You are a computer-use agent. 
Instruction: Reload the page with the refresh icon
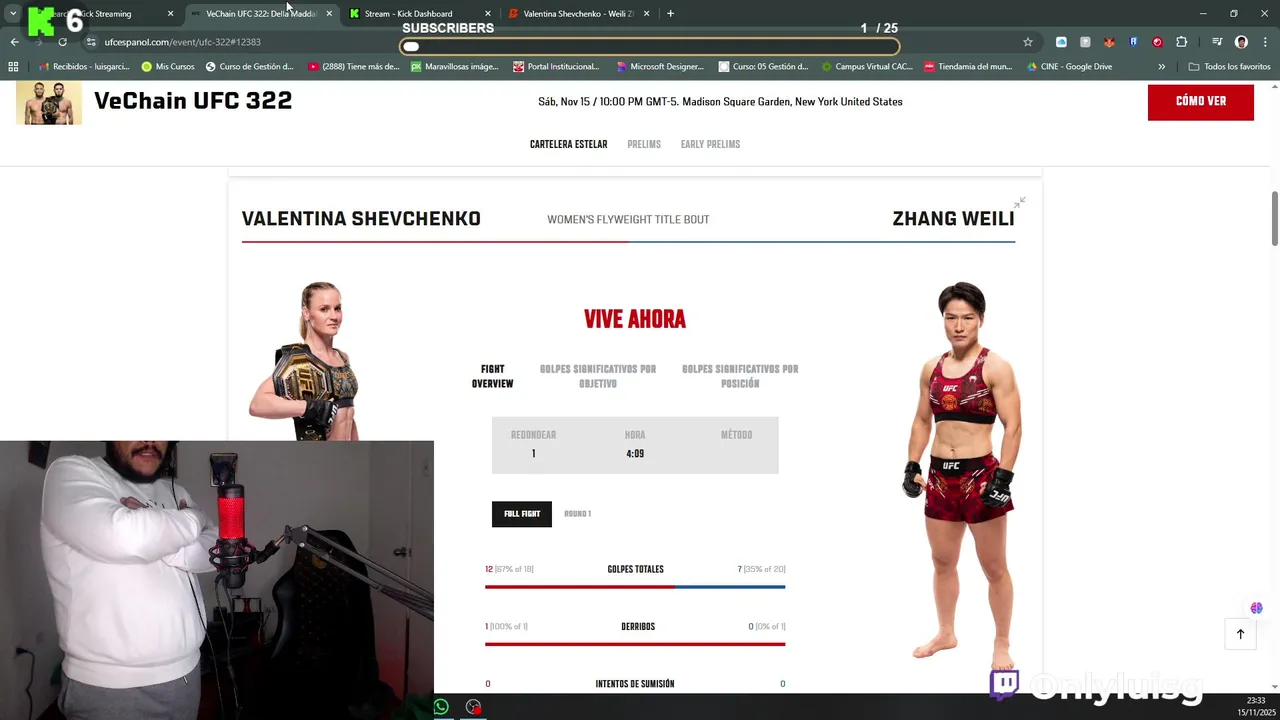(62, 42)
